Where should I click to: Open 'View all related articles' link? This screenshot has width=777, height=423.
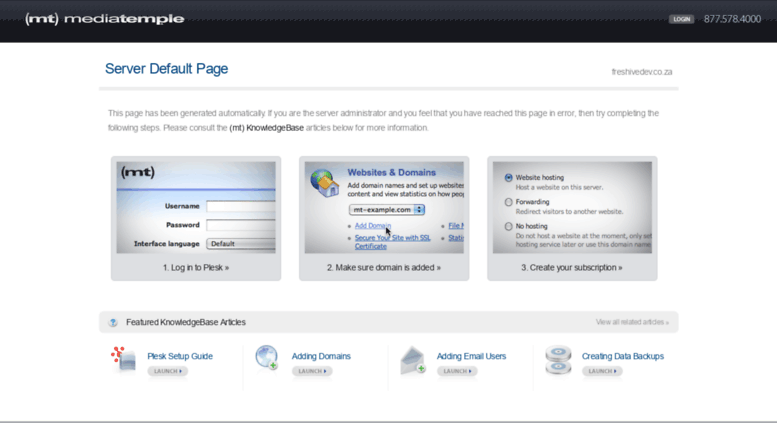click(632, 322)
